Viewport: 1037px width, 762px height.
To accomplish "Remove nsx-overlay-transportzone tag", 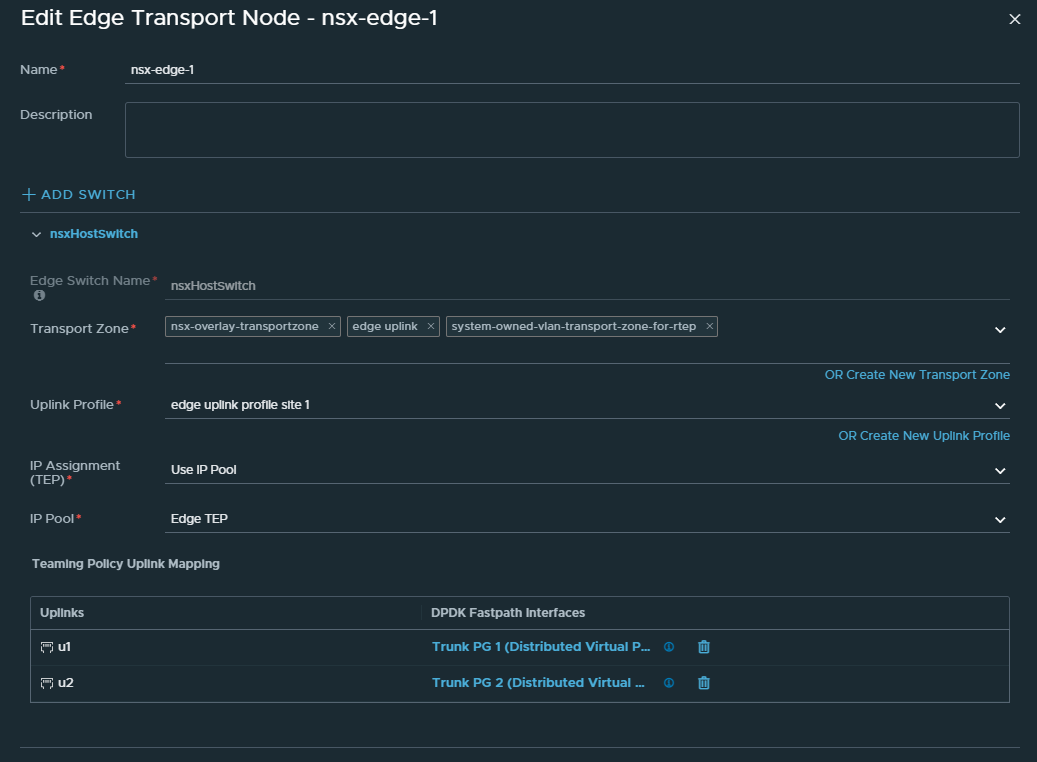I will [x=332, y=326].
